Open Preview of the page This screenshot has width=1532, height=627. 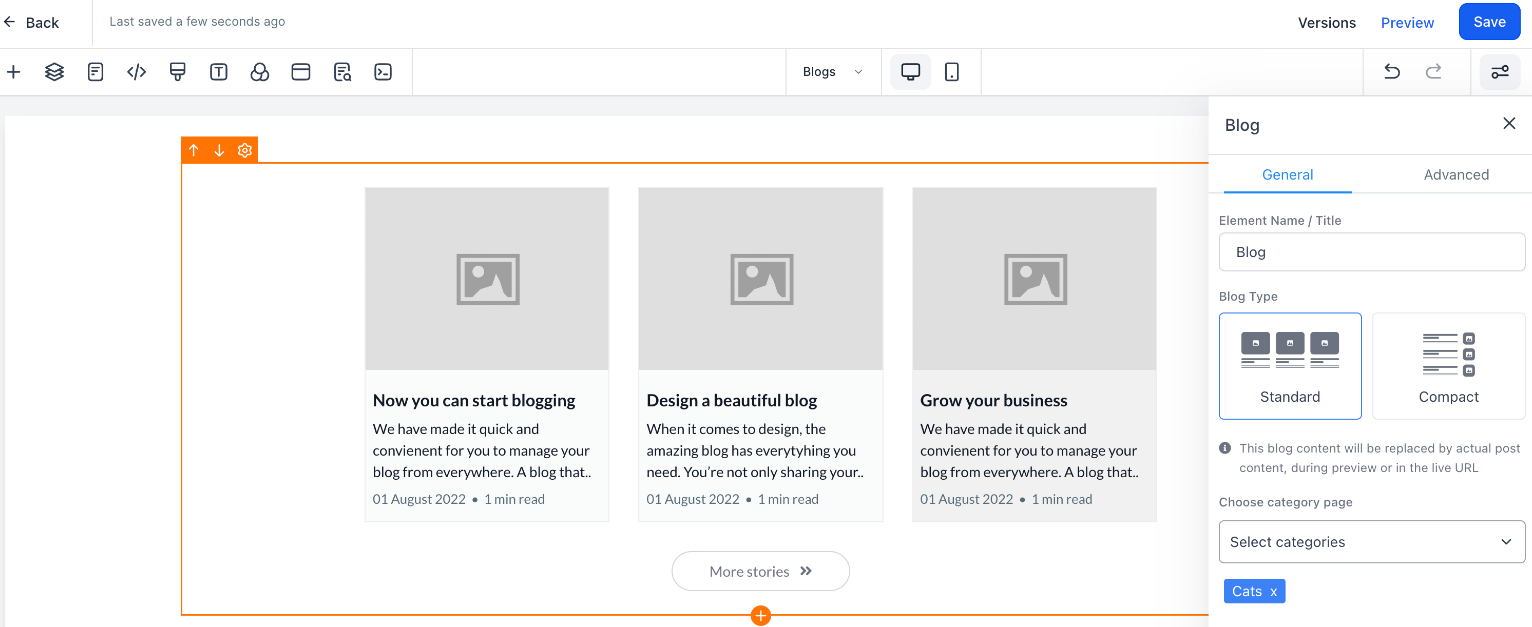(1407, 22)
